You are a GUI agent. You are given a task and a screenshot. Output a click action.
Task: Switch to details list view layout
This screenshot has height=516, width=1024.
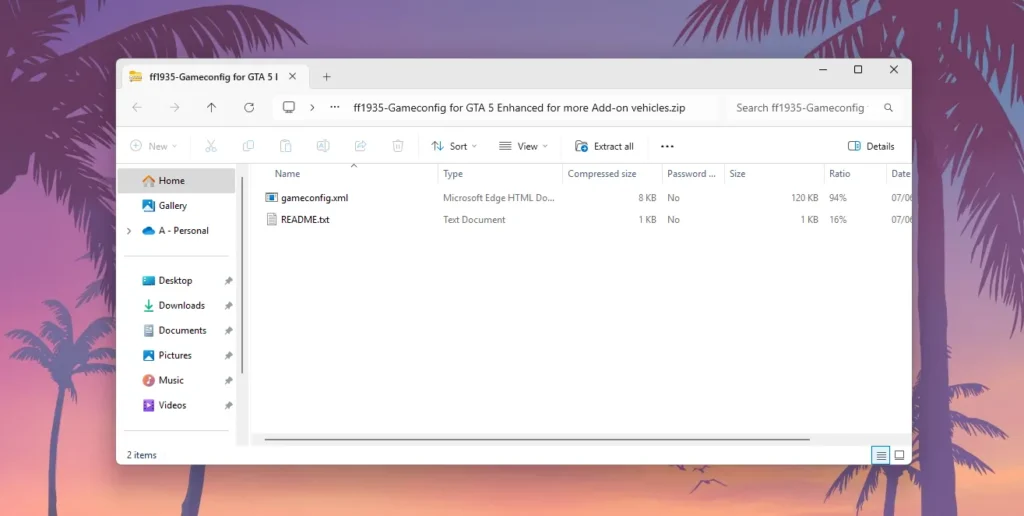(881, 455)
